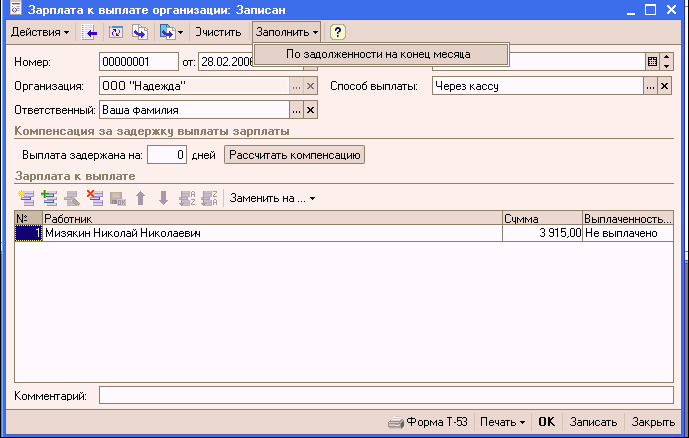Select 'По задолженности на конец месяца' menu entry

click(378, 54)
